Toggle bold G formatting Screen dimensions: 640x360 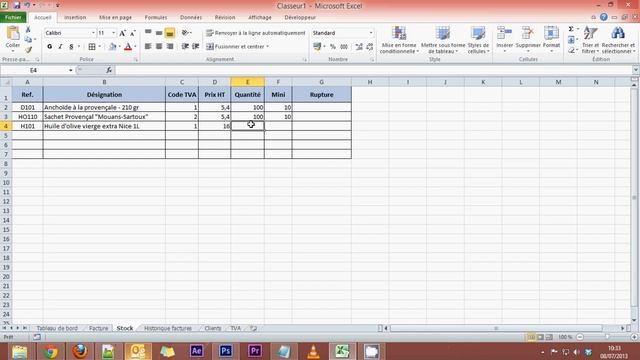[x=49, y=47]
